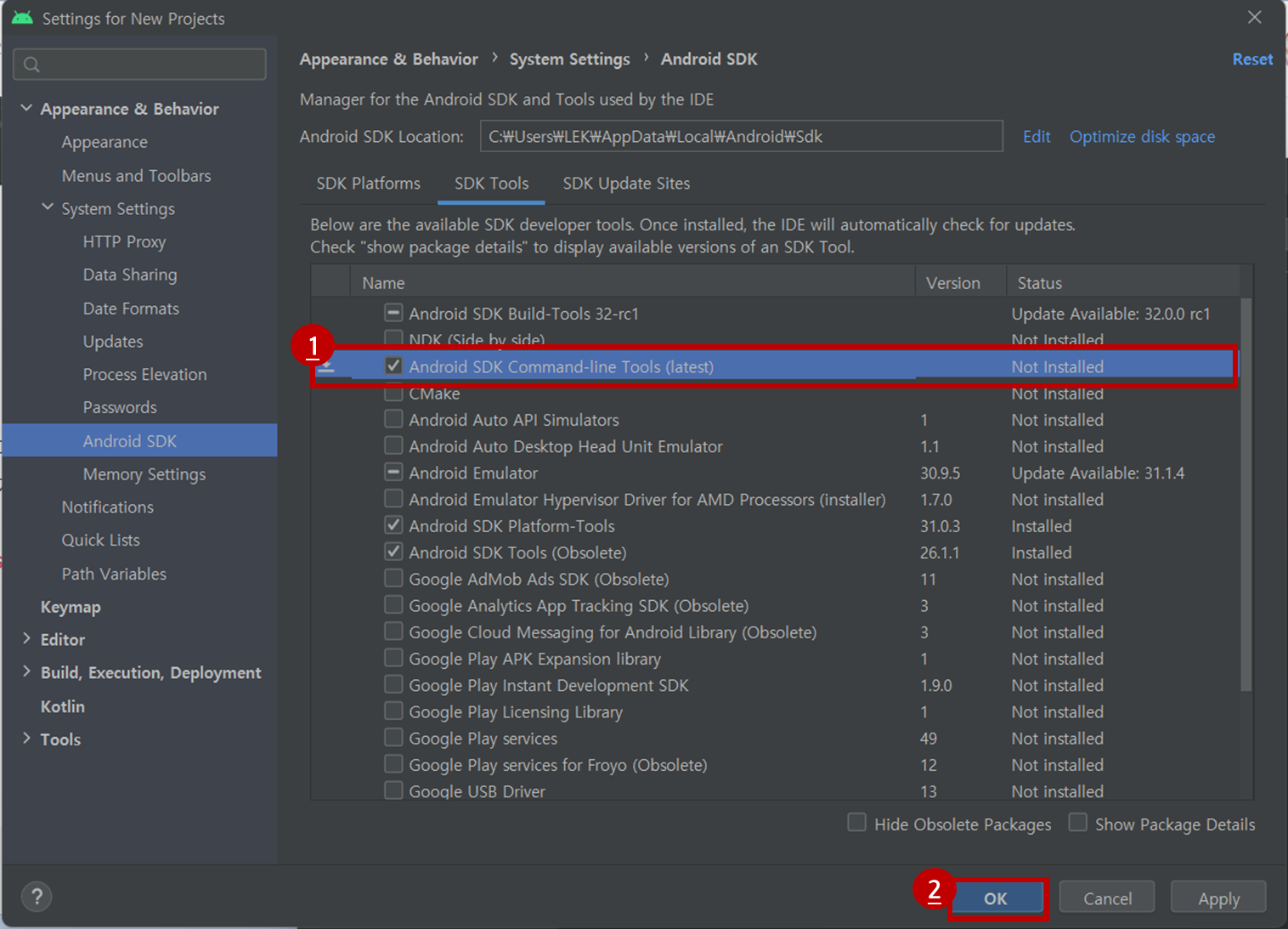Click the Cancel button

point(1107,898)
